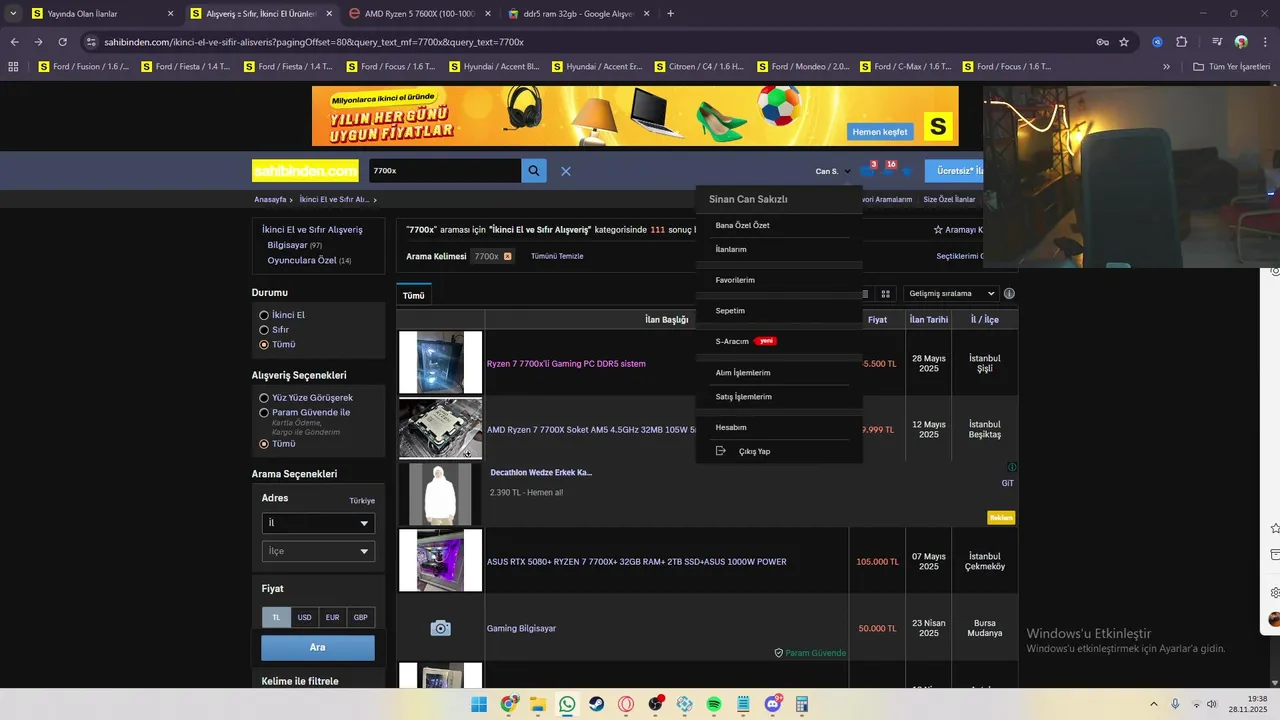Bookmark this page with the star icon
1280x720 pixels.
(x=1124, y=42)
